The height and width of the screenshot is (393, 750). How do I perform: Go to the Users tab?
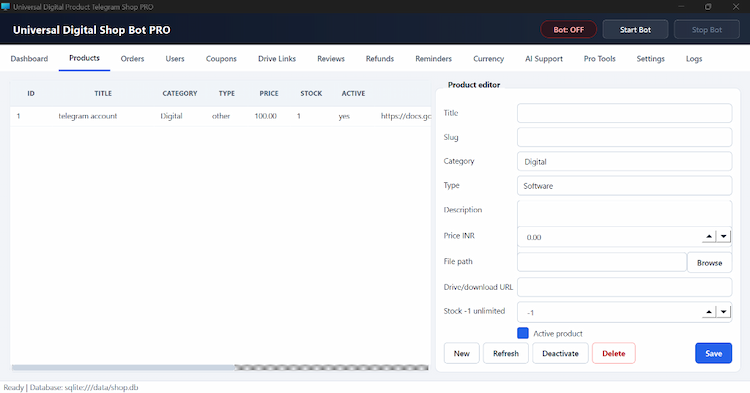(x=175, y=59)
